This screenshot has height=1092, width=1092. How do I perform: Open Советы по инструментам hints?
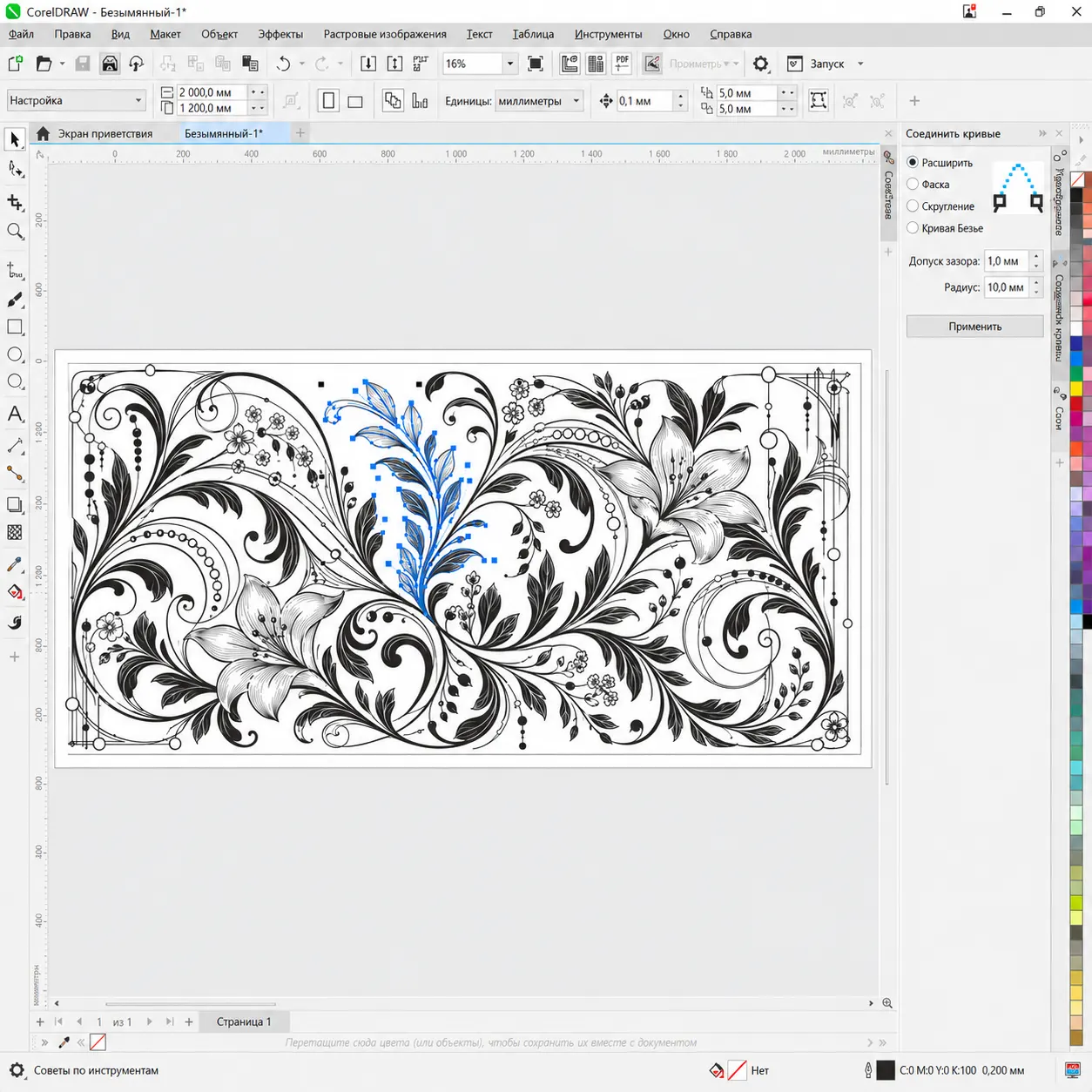tap(96, 1070)
